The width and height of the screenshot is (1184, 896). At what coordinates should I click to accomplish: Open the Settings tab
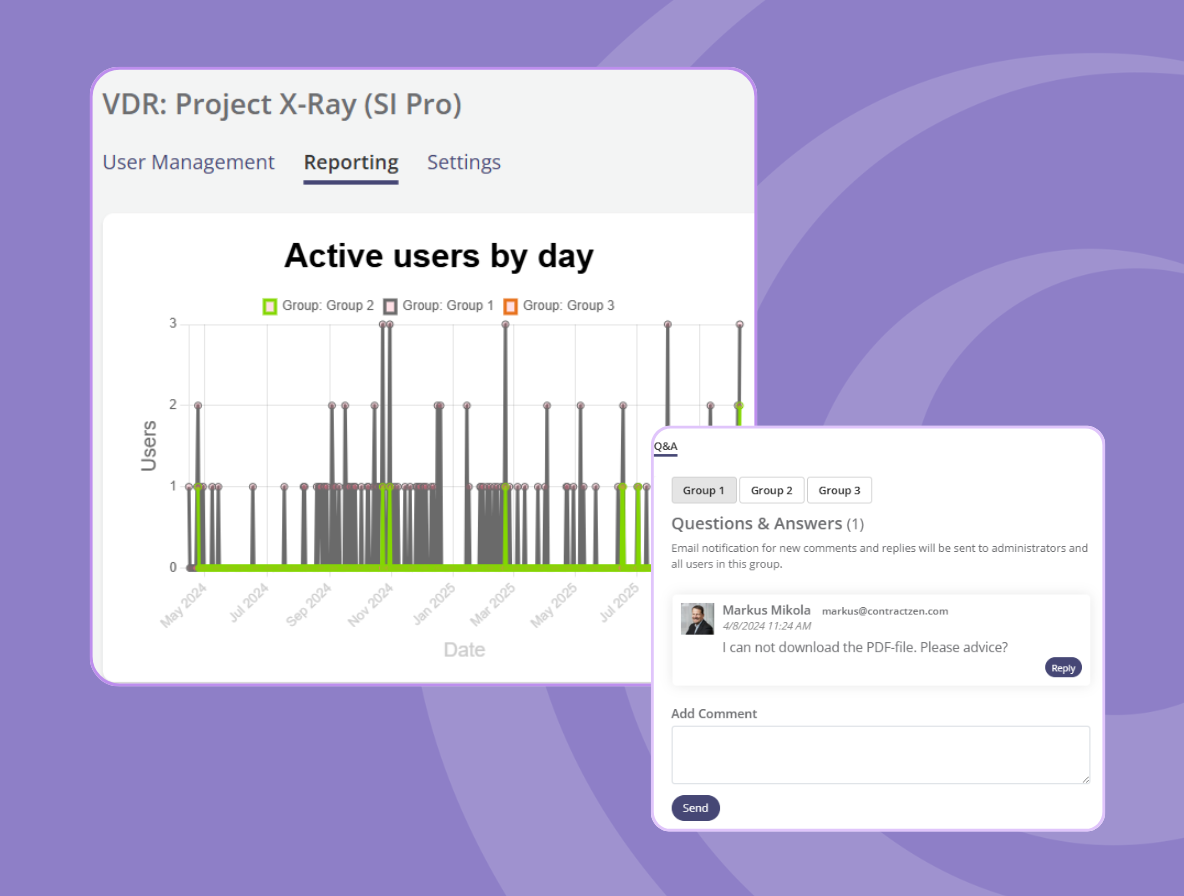[464, 162]
